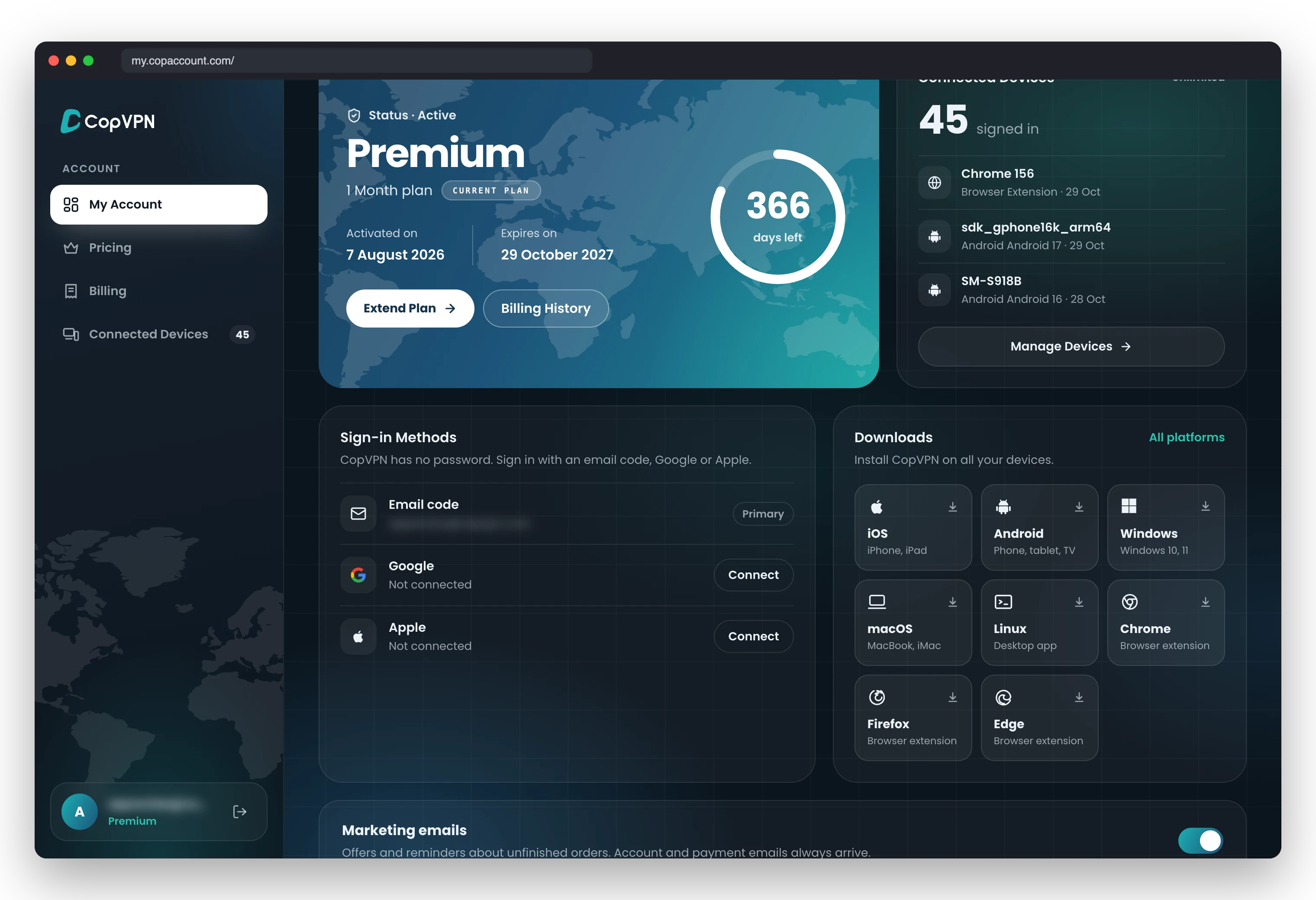Click the Email code envelope icon
1316x900 pixels.
pyautogui.click(x=358, y=514)
